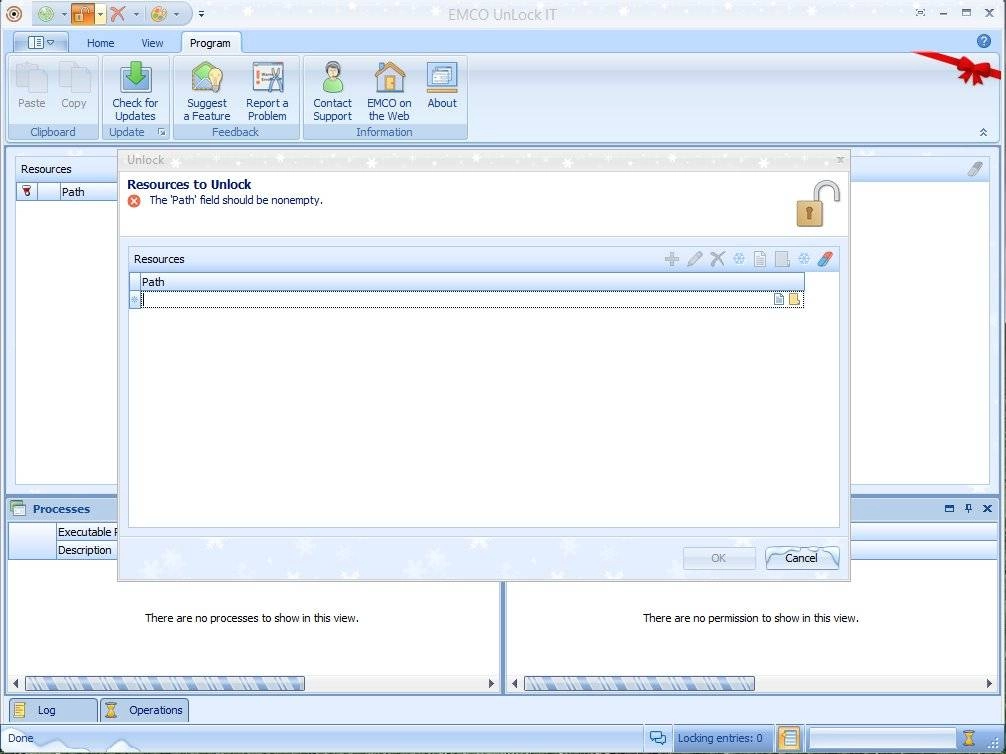This screenshot has height=754, width=1006.
Task: Open the Customize Quick Access Toolbar arrow
Action: (201, 14)
